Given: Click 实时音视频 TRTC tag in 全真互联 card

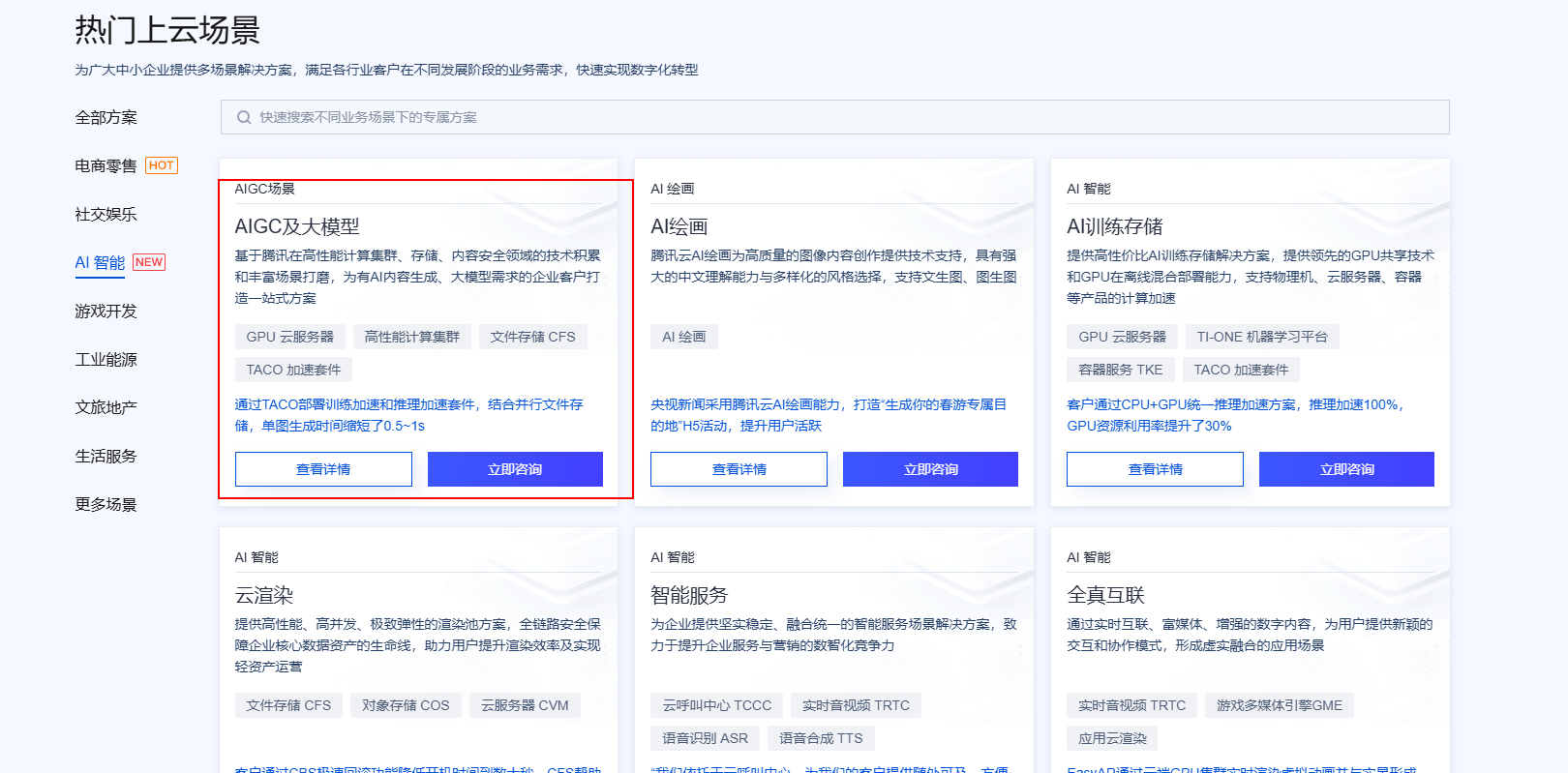Looking at the screenshot, I should (x=1131, y=705).
